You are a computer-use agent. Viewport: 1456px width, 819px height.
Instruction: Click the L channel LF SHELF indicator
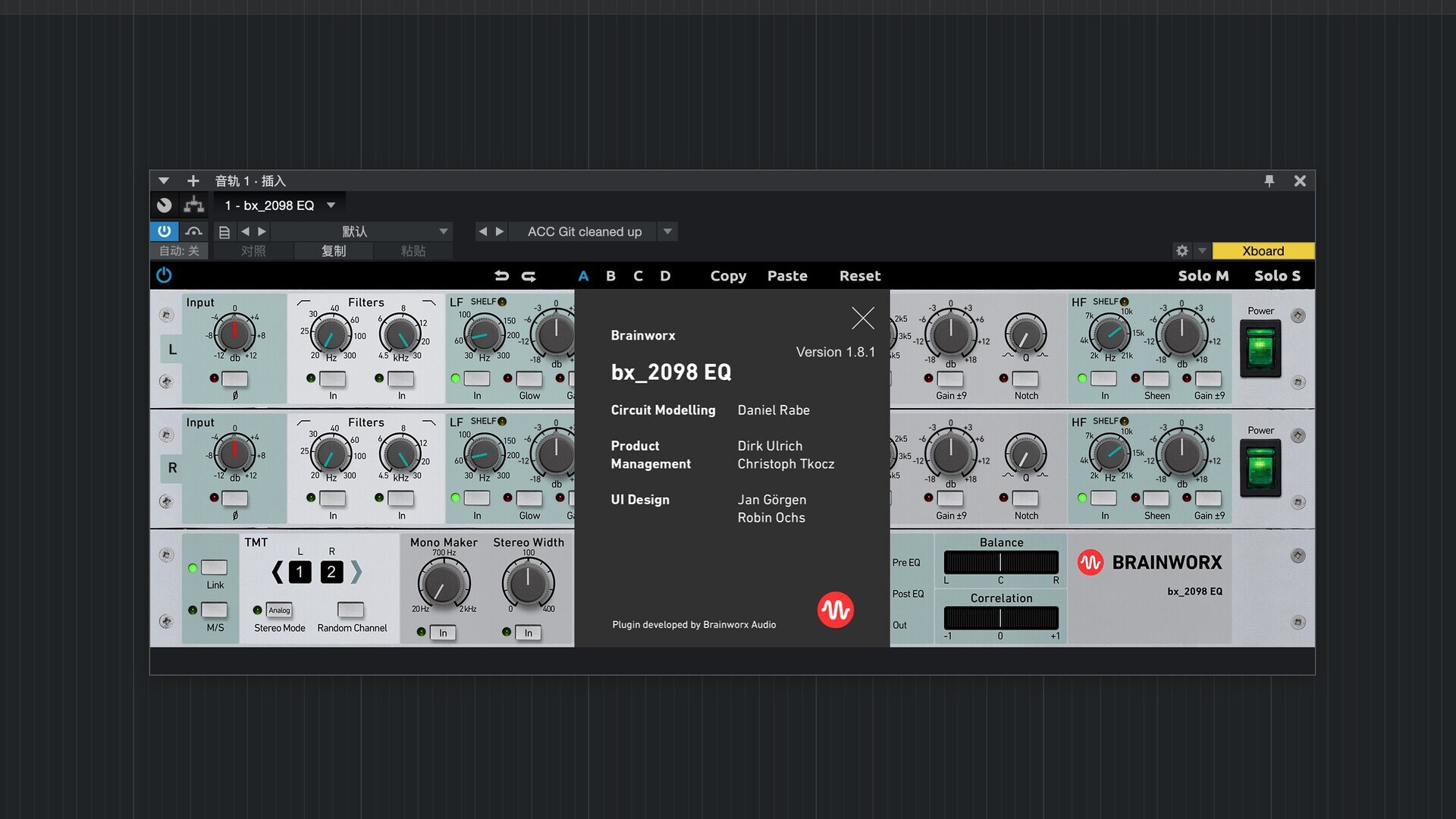coord(502,302)
